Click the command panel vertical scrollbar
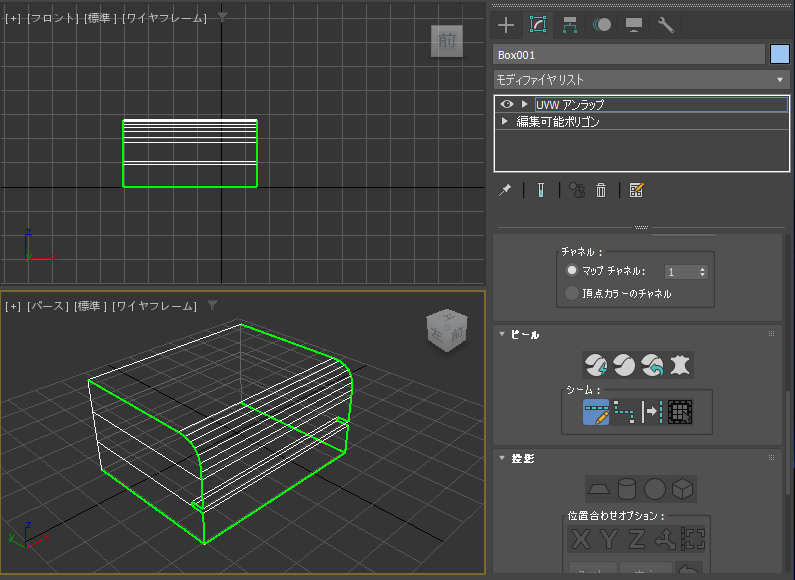This screenshot has width=795, height=580. [787, 442]
